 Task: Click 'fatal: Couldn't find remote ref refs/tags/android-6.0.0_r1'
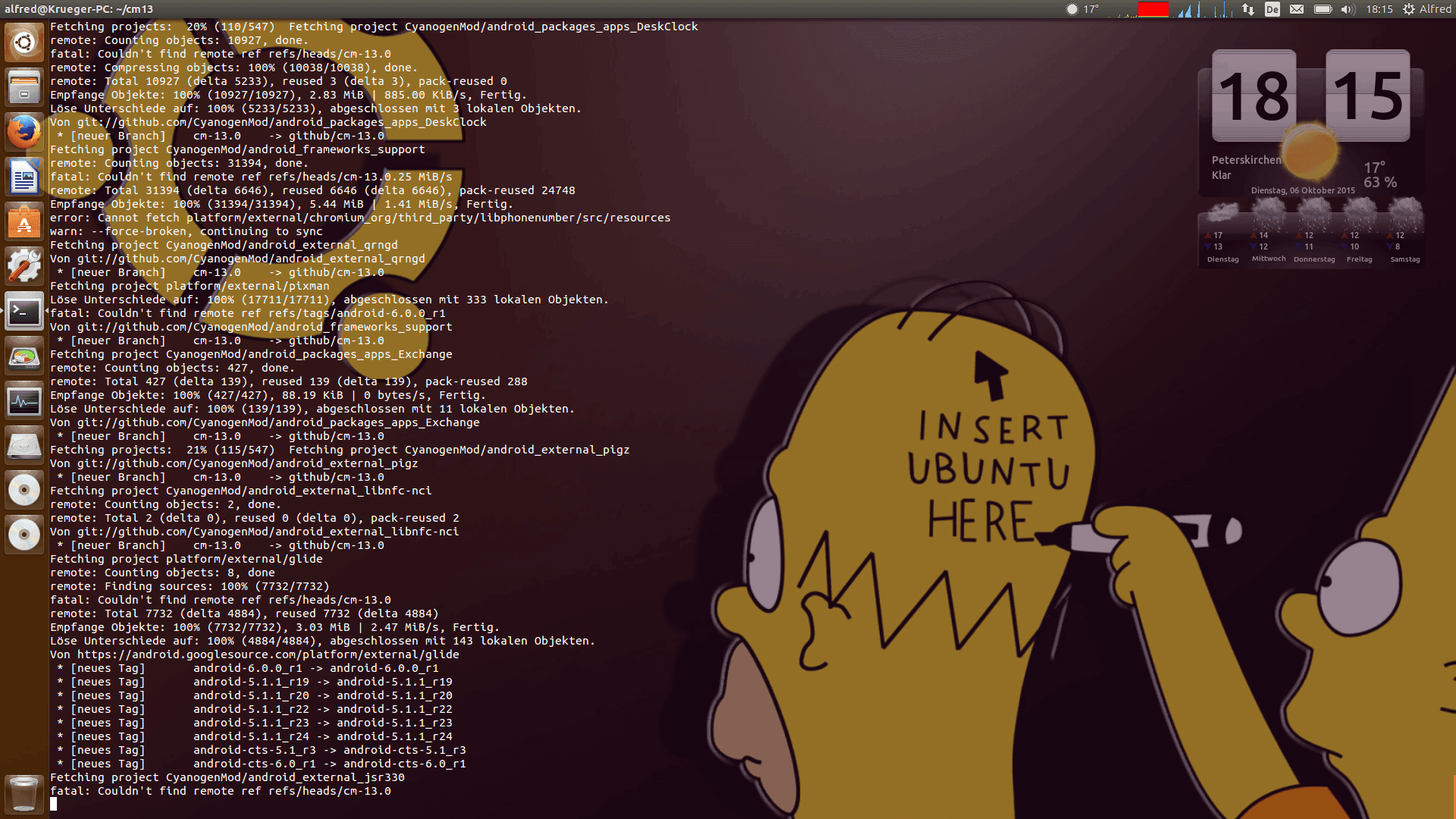[x=248, y=313]
